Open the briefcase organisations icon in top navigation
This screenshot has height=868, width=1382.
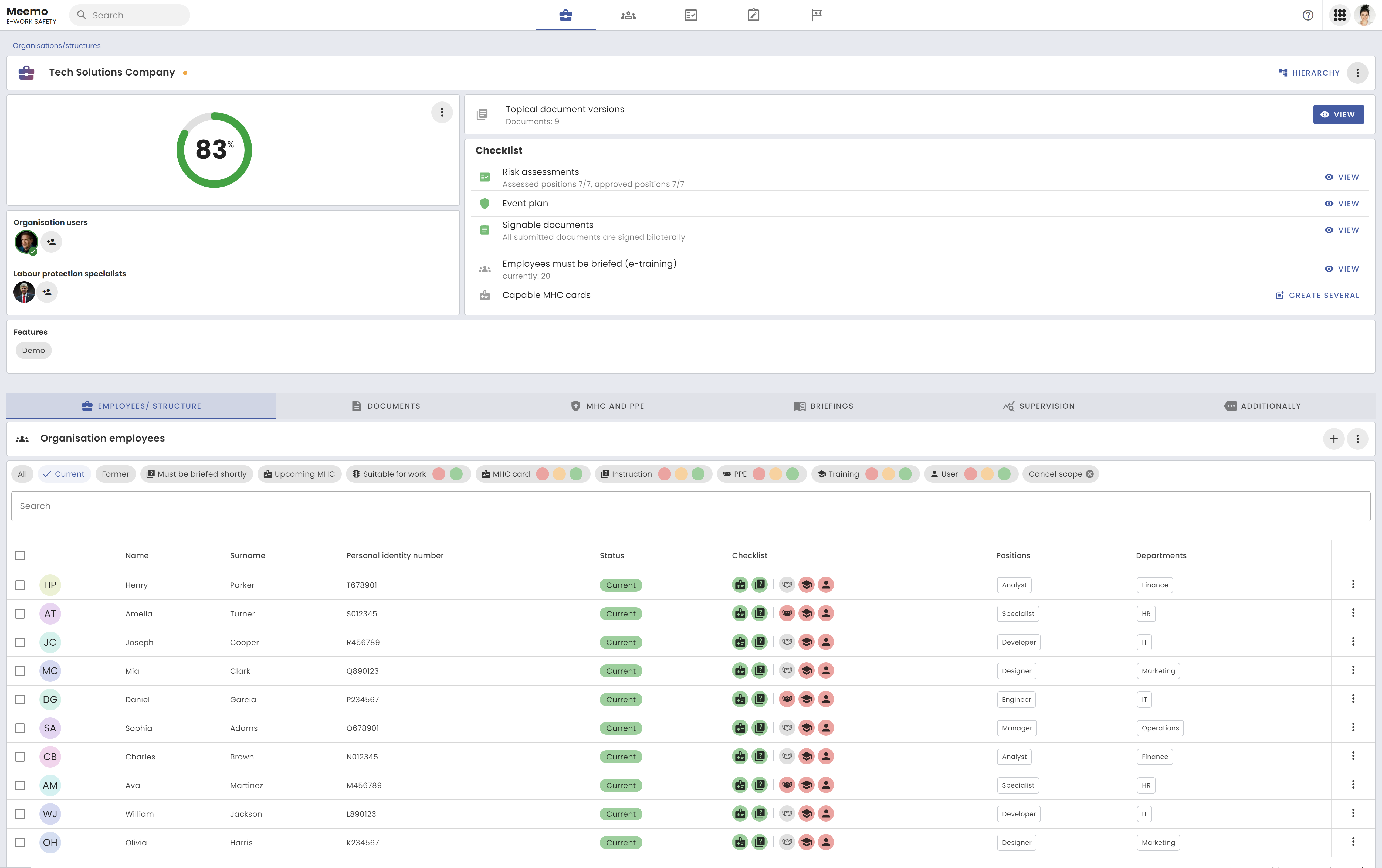(x=565, y=15)
